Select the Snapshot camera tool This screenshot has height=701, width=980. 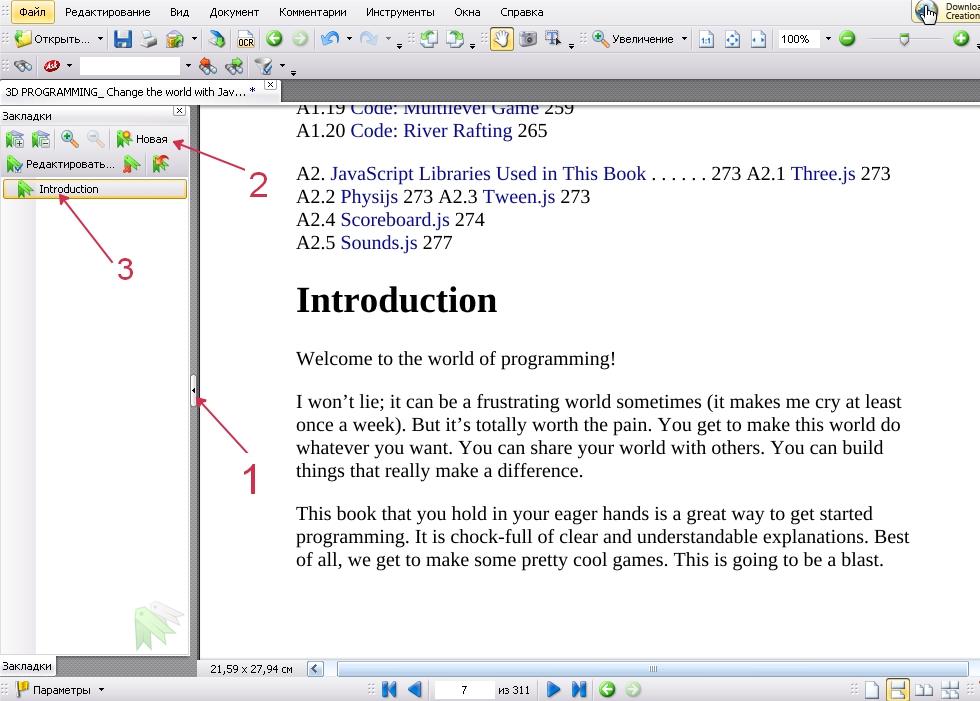point(527,39)
